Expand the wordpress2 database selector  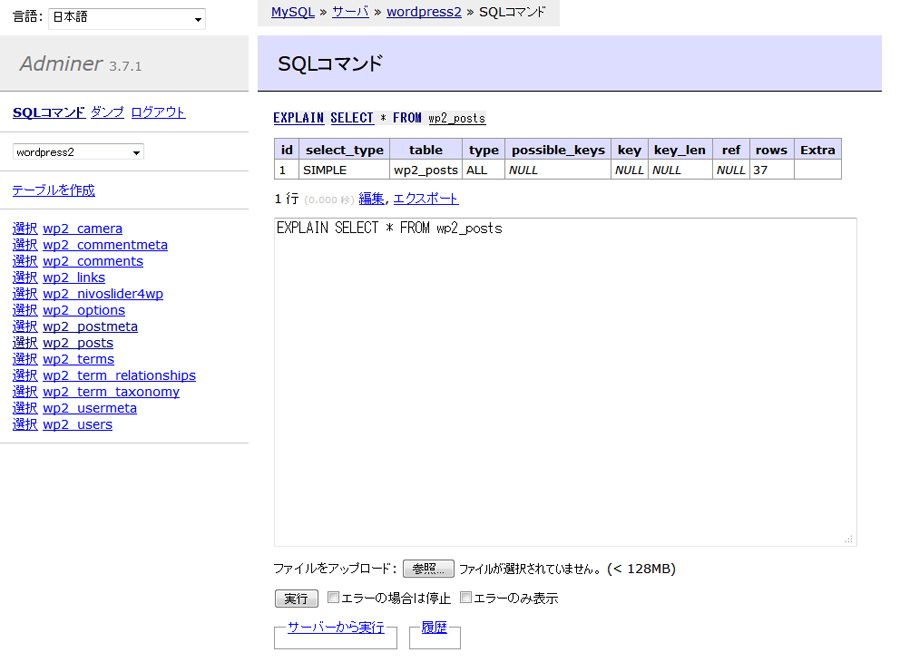coord(78,152)
